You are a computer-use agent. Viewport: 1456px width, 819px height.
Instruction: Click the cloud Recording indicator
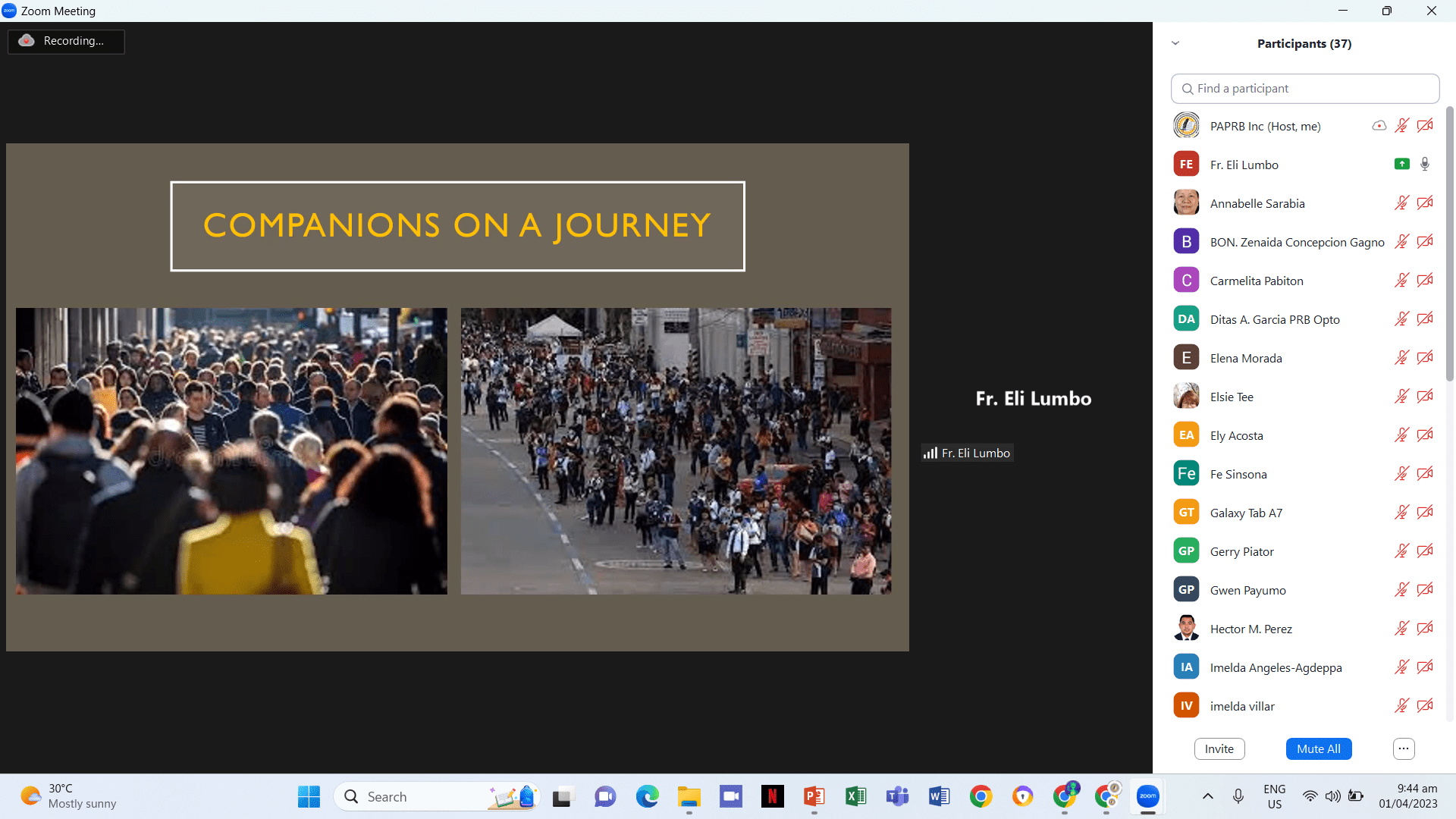coord(66,41)
